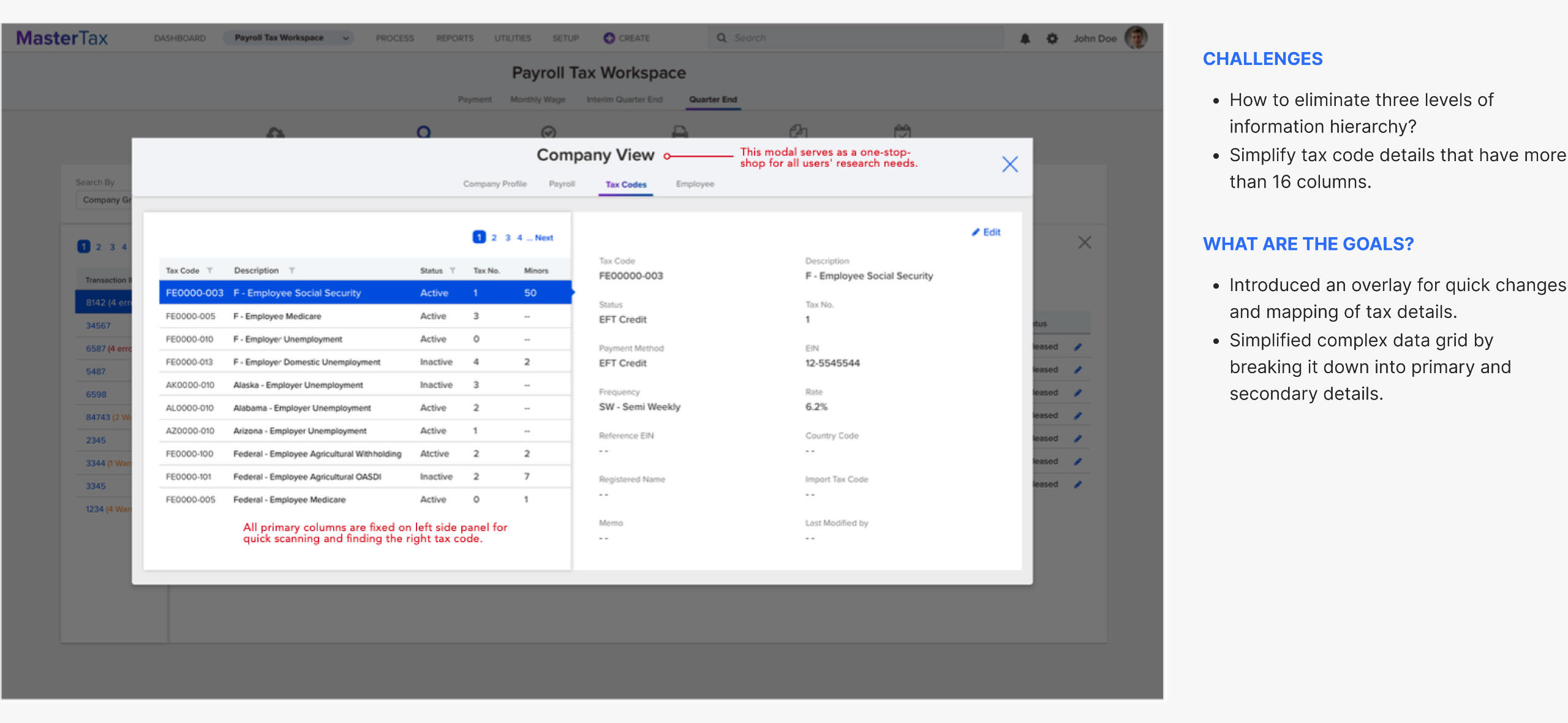Click the Description column filter icon

[x=292, y=271]
